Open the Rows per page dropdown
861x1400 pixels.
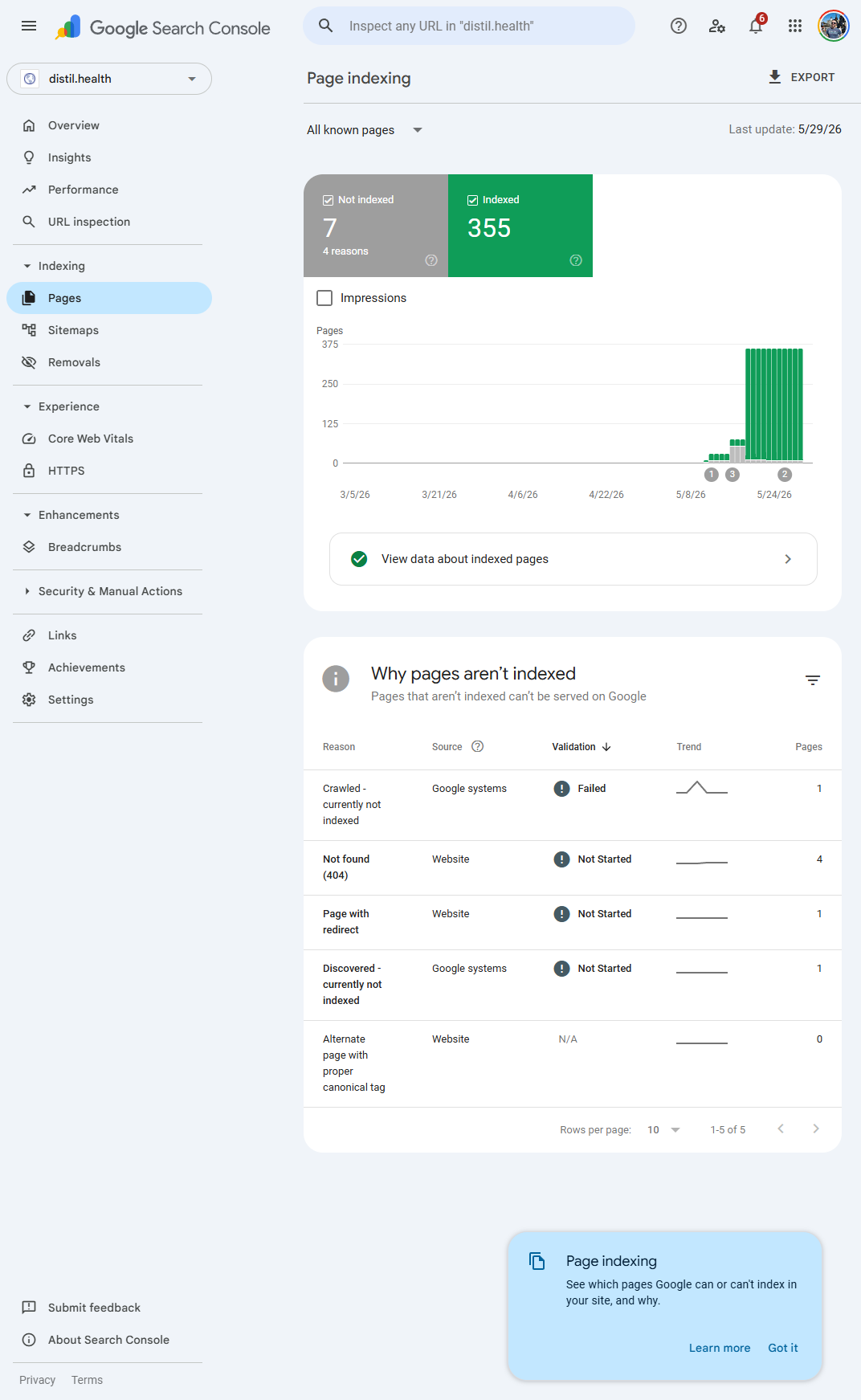point(663,1129)
